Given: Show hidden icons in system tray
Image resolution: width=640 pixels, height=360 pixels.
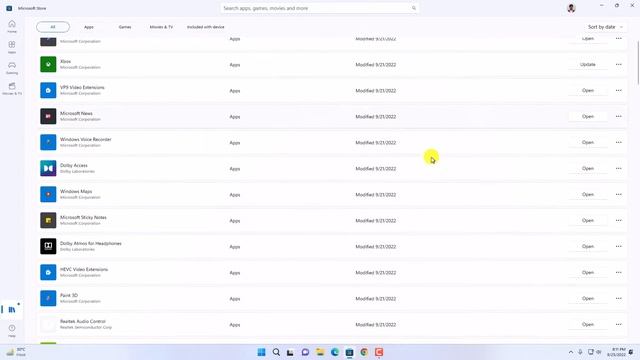Looking at the screenshot, I should coord(571,352).
